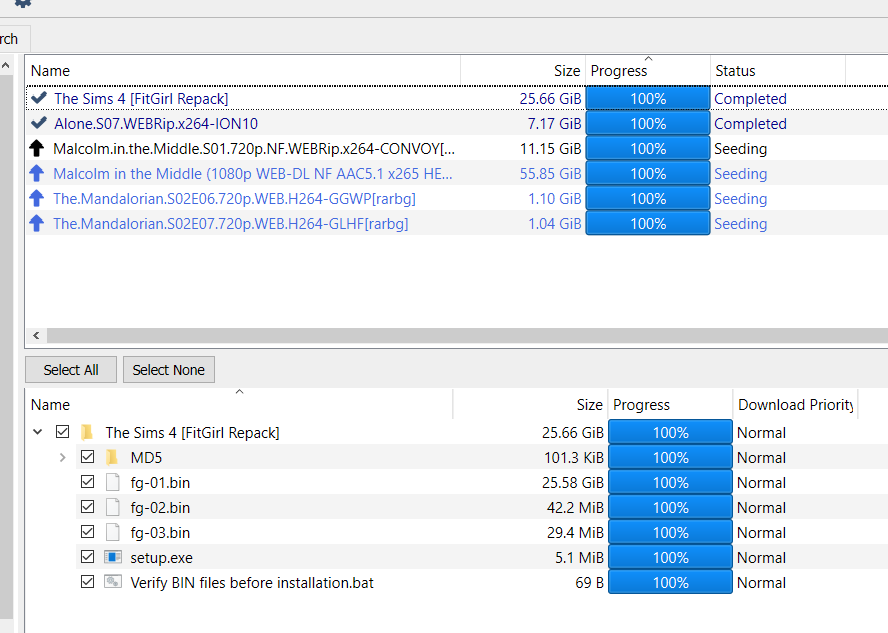The image size is (888, 633).
Task: Open the settings gear icon
Action: tap(25, 6)
